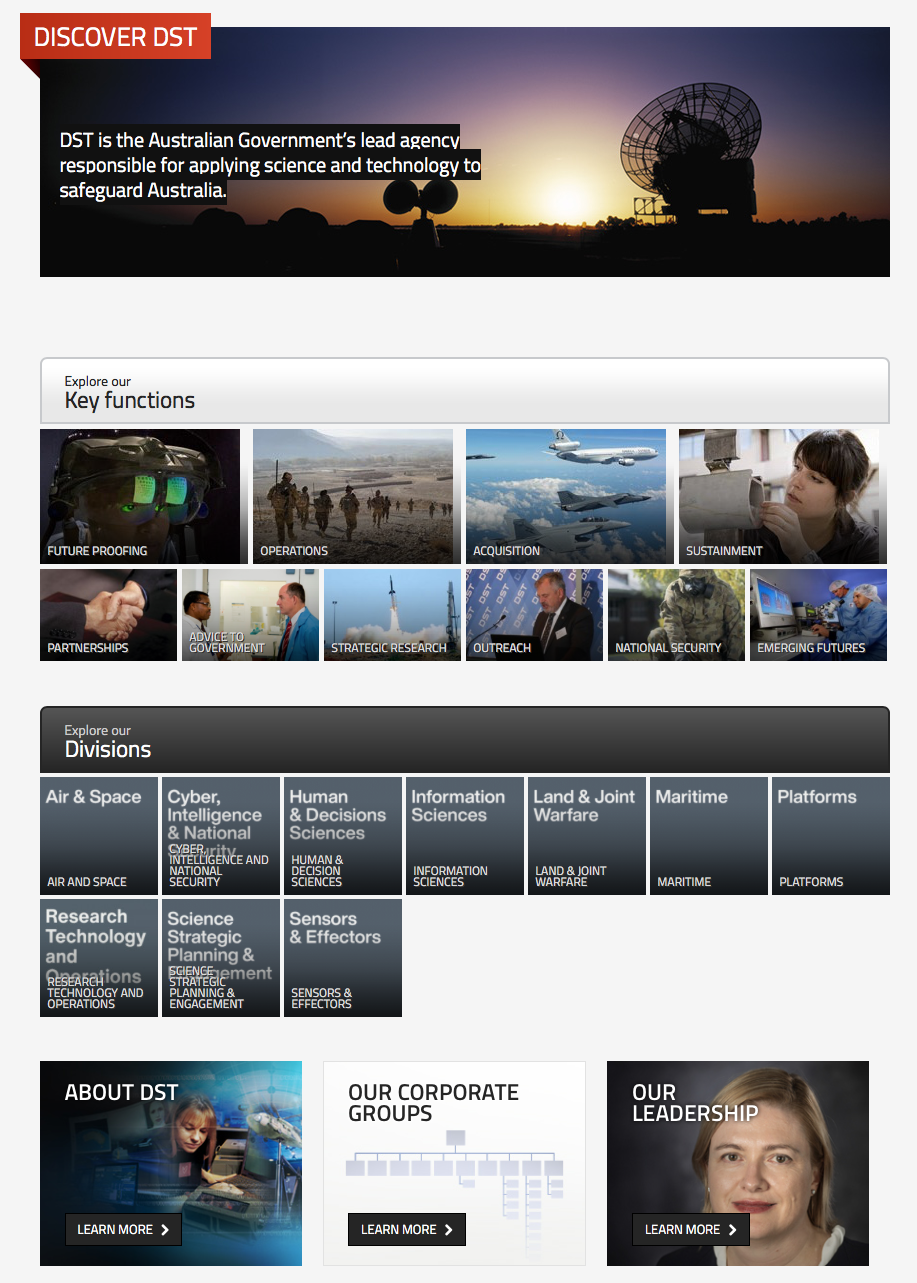Open the Future Proofing tile
917x1283 pixels.
pos(140,496)
